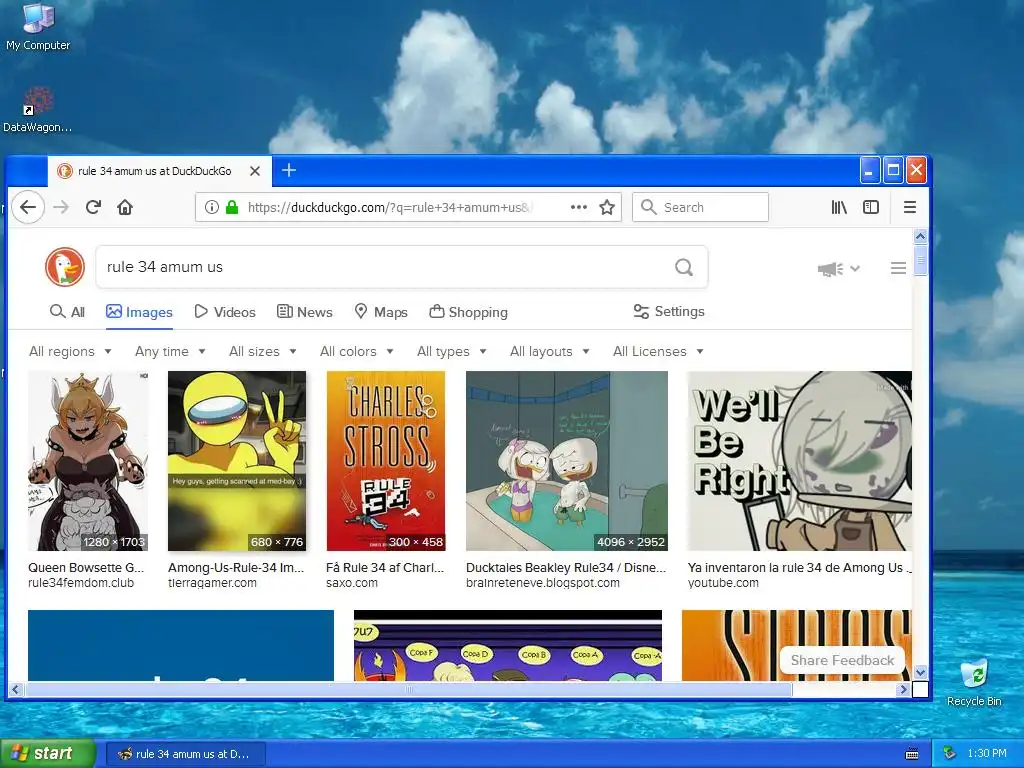
Task: Open the Firefox hamburger menu
Action: point(910,208)
